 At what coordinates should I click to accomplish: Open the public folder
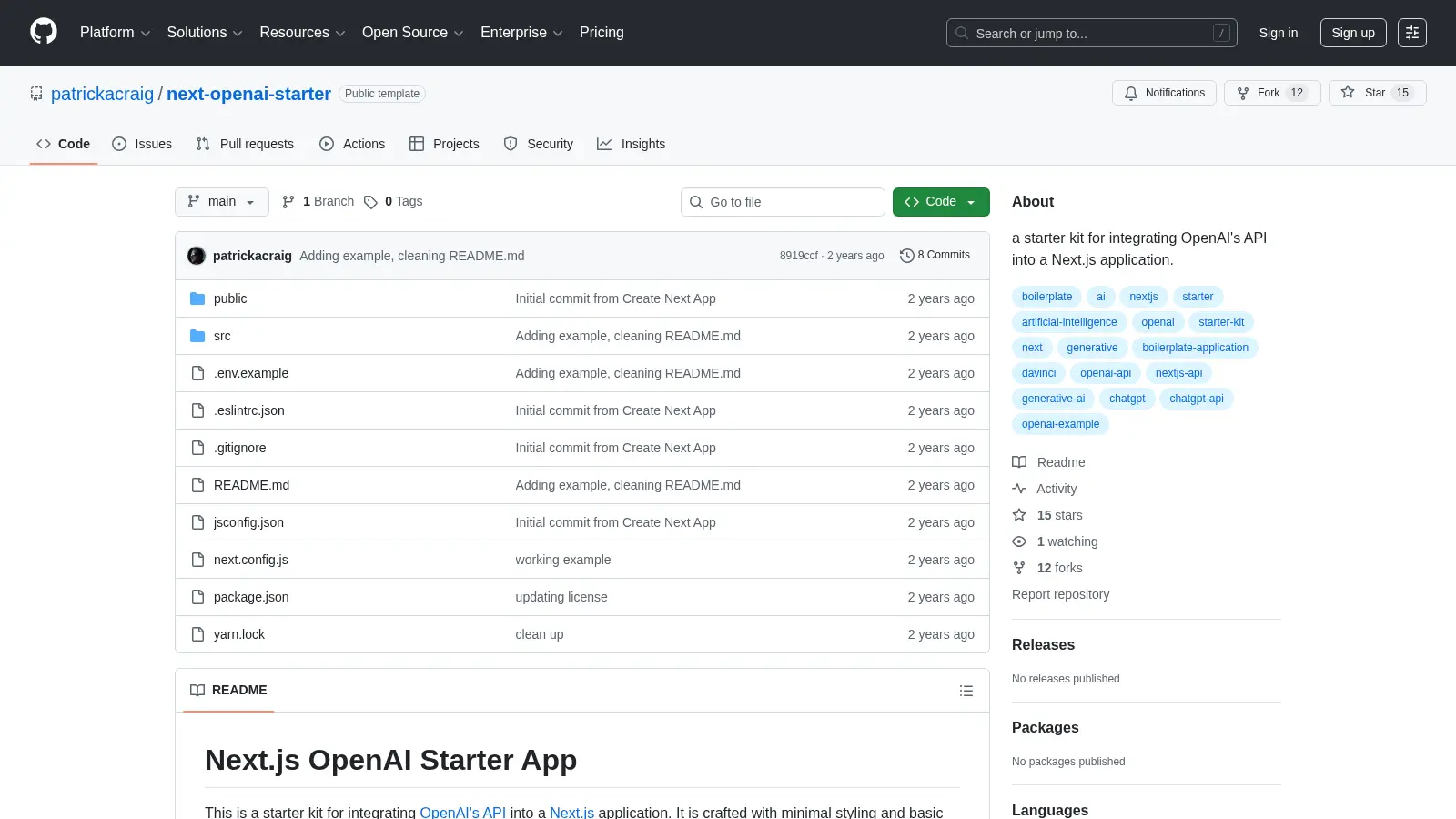tap(230, 298)
